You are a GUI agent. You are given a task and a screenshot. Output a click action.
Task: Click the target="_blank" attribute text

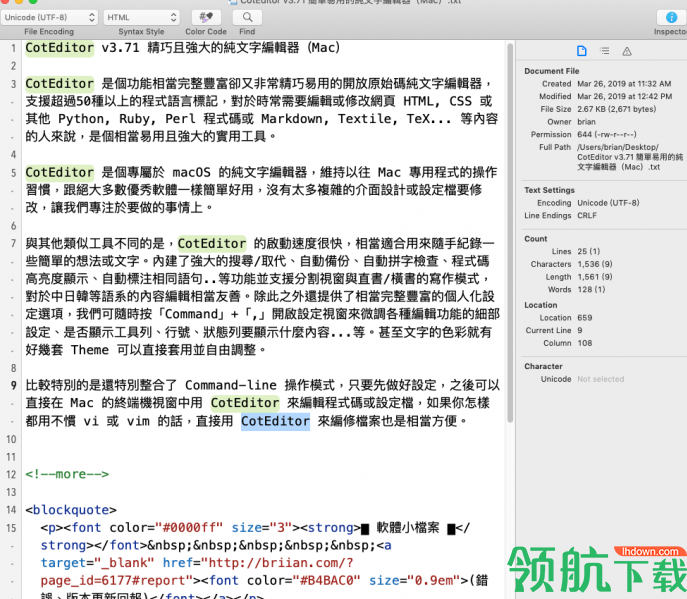pyautogui.click(x=97, y=563)
